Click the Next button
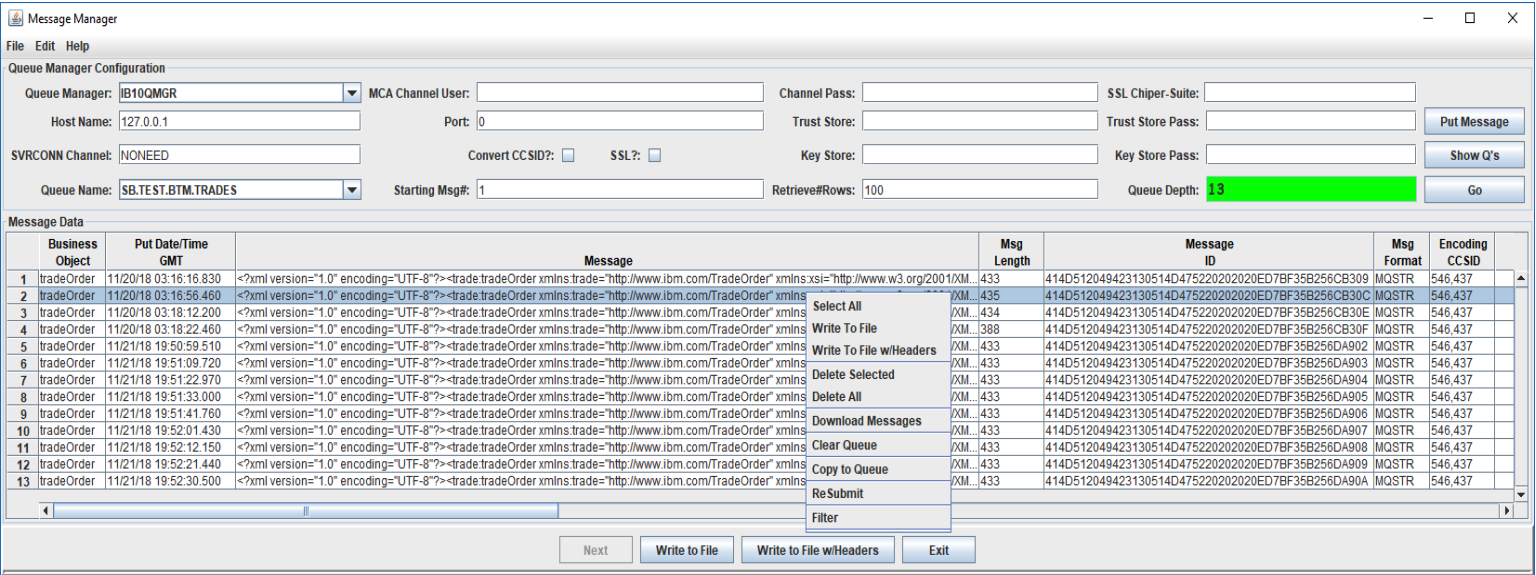Image resolution: width=1536 pixels, height=575 pixels. [x=595, y=549]
